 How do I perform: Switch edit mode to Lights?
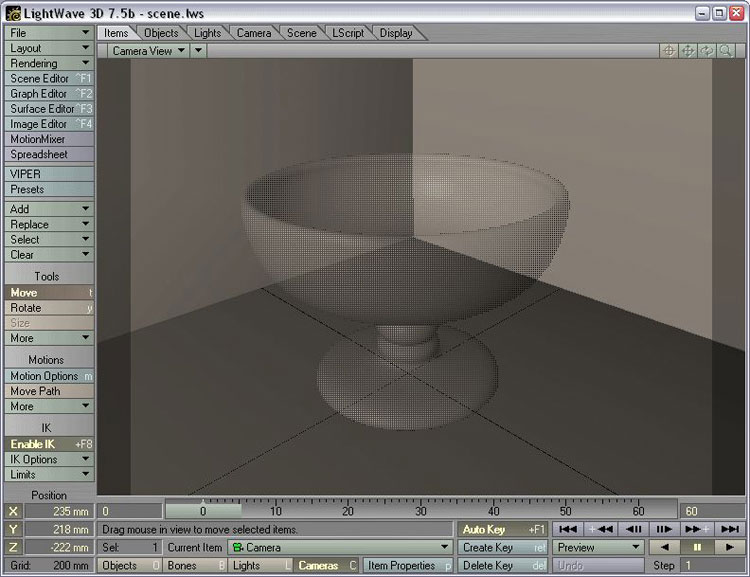[261, 566]
